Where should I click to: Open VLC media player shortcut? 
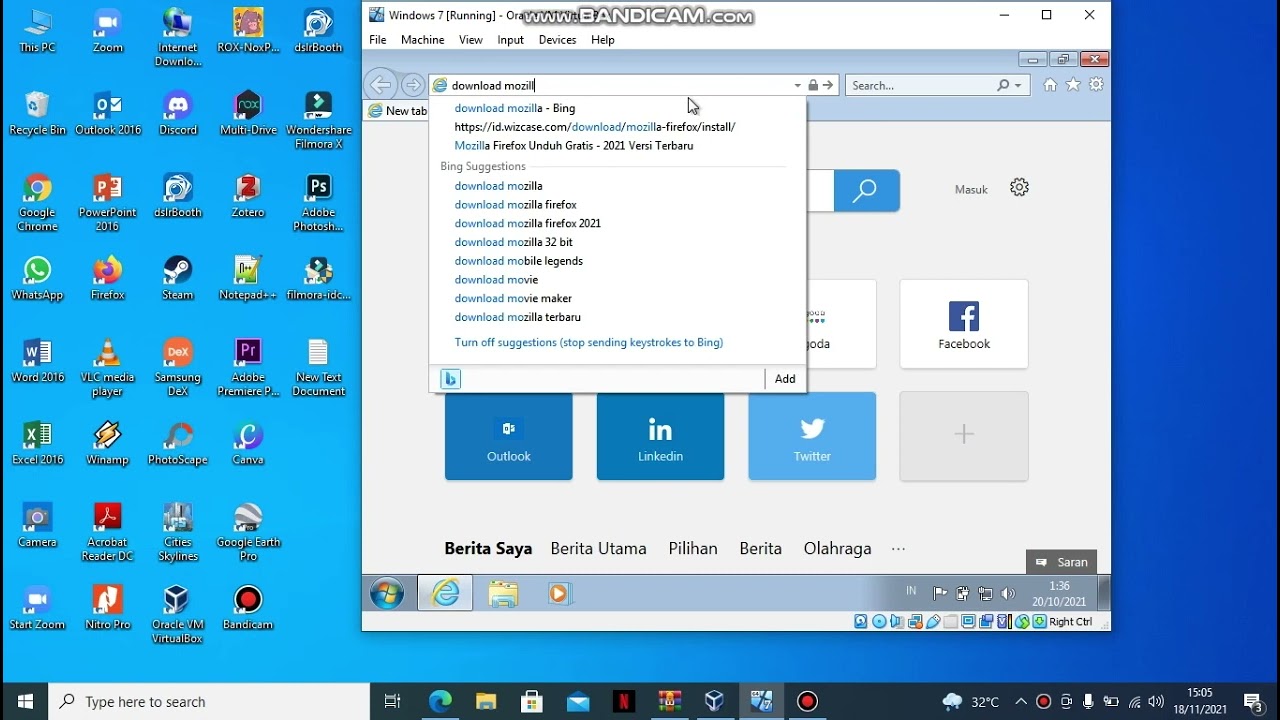tap(107, 369)
